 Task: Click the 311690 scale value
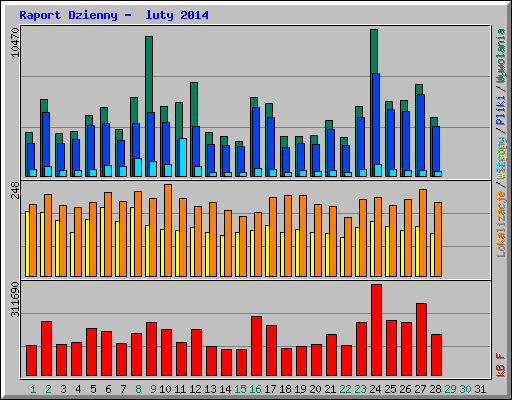coord(15,299)
